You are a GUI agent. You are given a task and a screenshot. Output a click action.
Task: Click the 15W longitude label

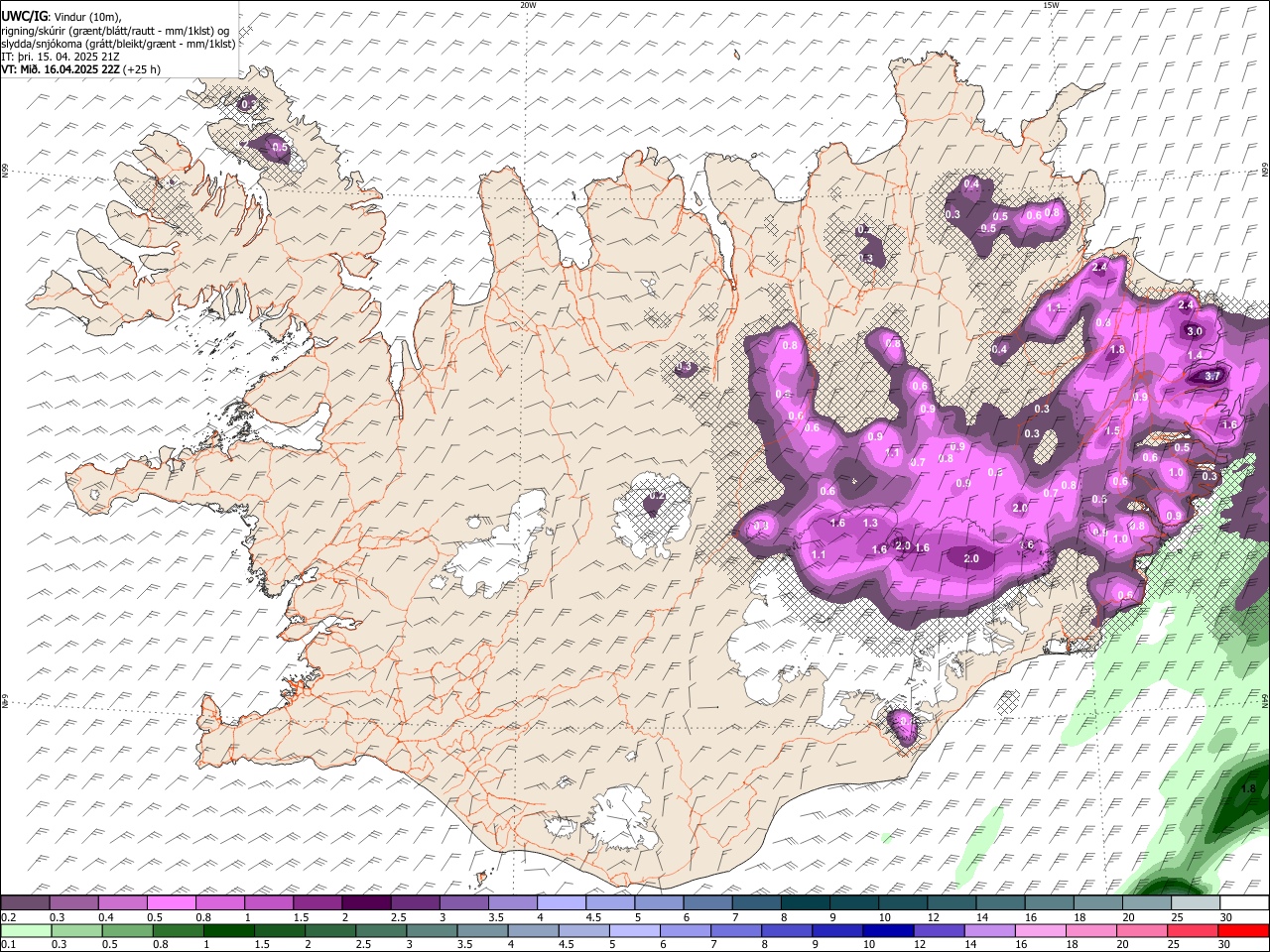click(x=1051, y=5)
